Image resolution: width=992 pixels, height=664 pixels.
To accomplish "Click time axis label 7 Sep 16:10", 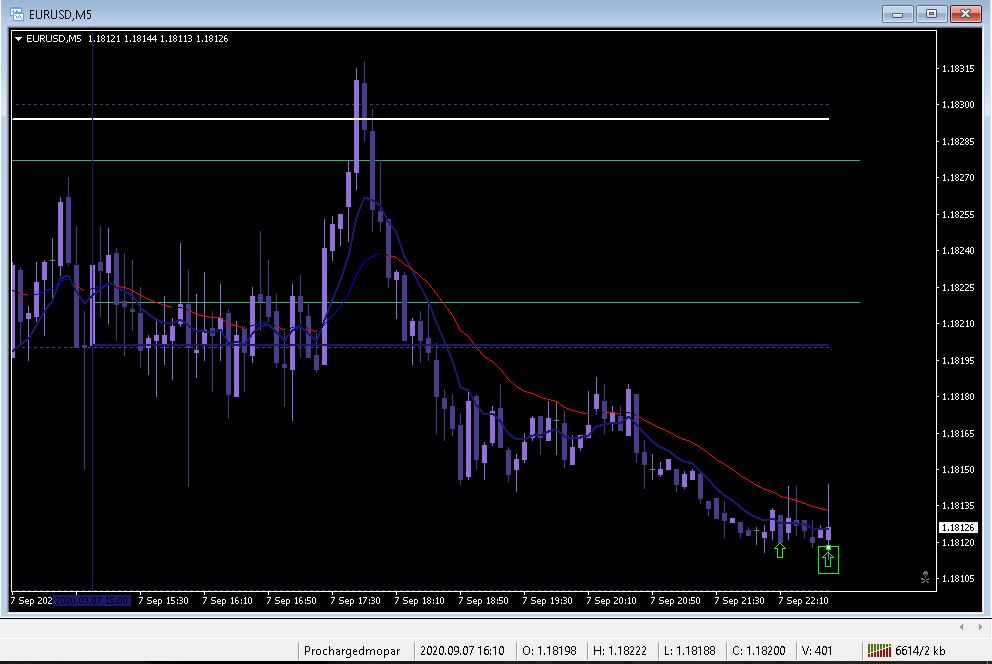I will [x=227, y=600].
